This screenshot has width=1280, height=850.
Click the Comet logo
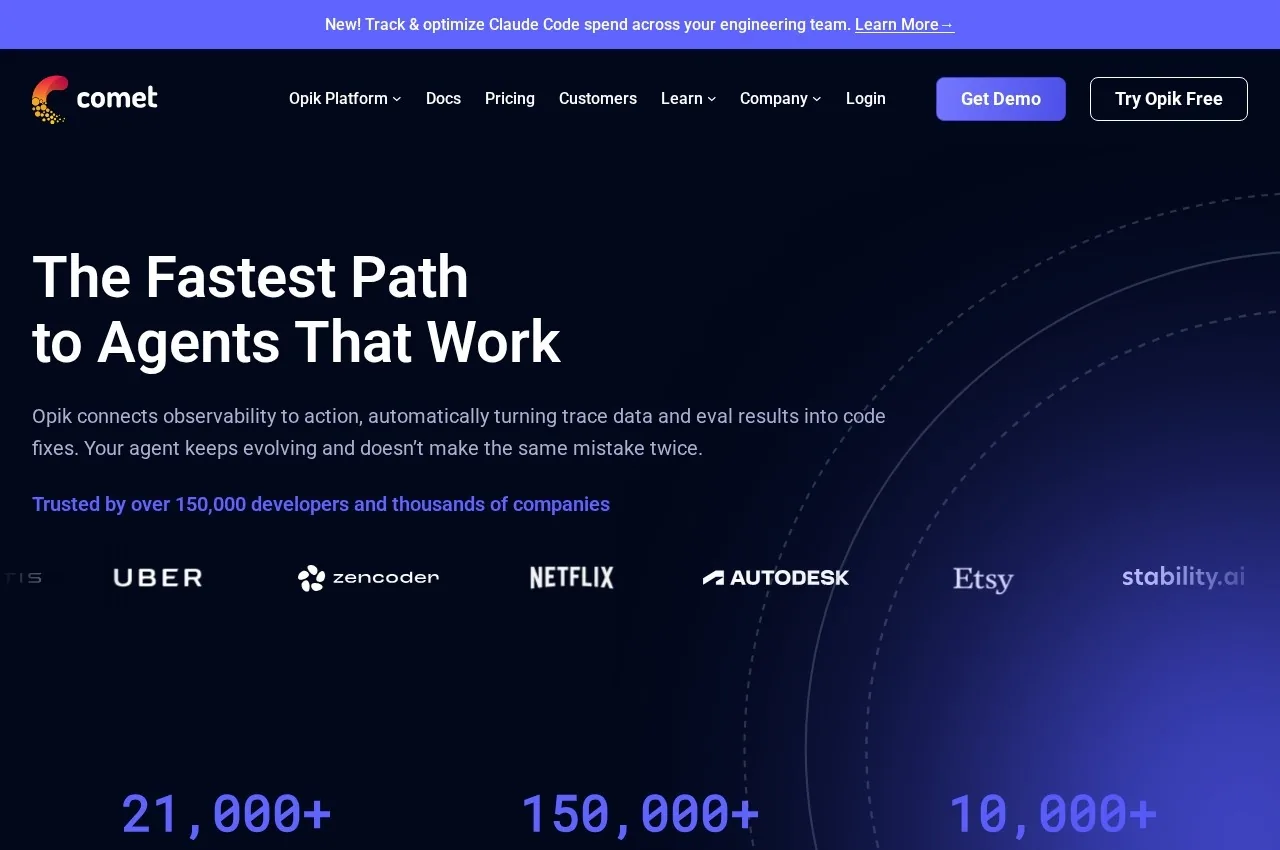(95, 99)
